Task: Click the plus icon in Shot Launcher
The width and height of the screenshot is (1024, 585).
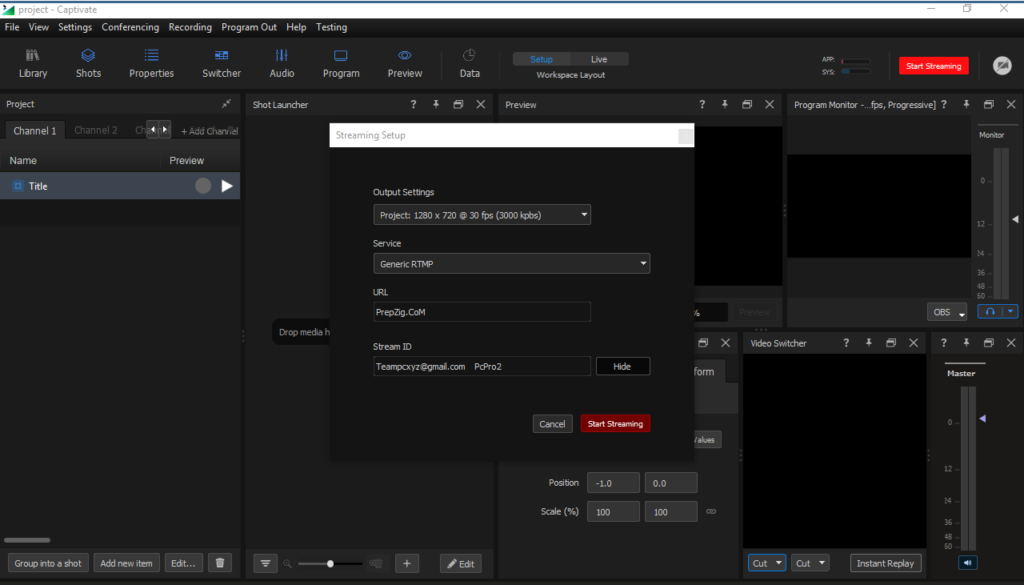Action: click(406, 563)
